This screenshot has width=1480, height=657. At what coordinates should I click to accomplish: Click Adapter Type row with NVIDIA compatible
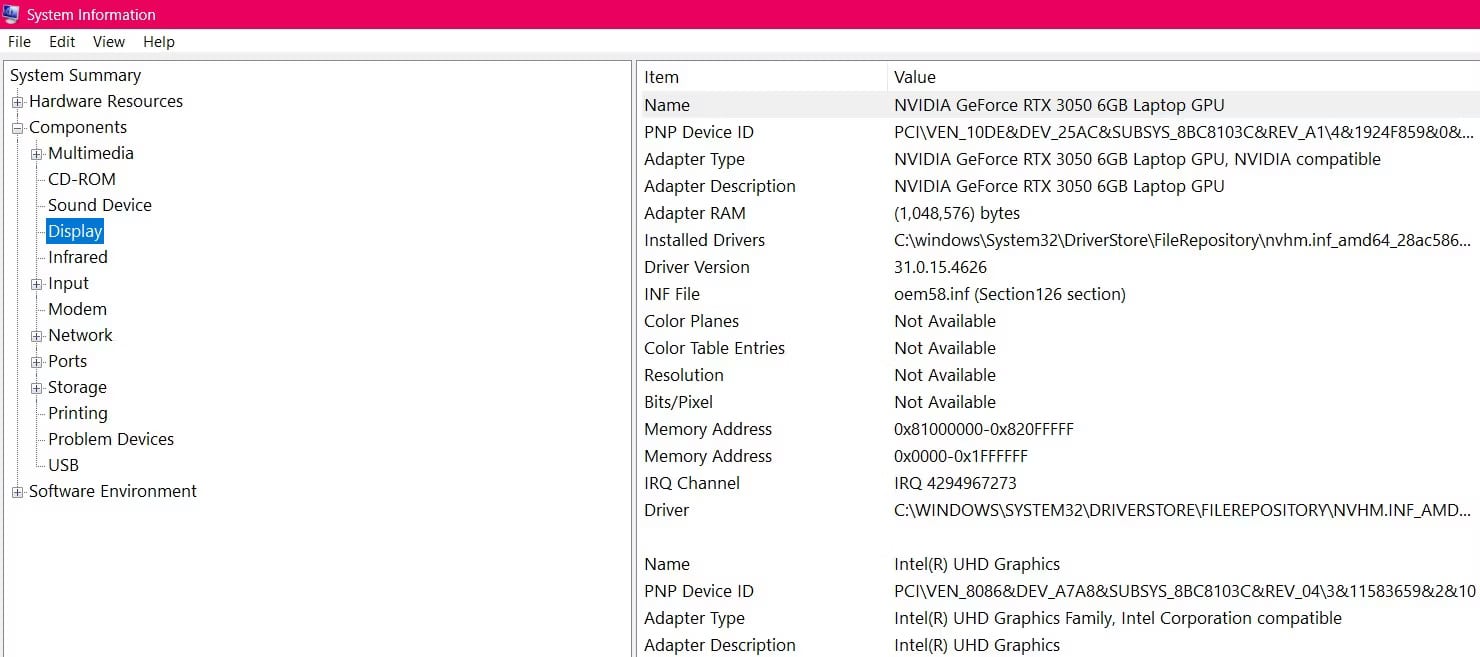click(x=1060, y=159)
